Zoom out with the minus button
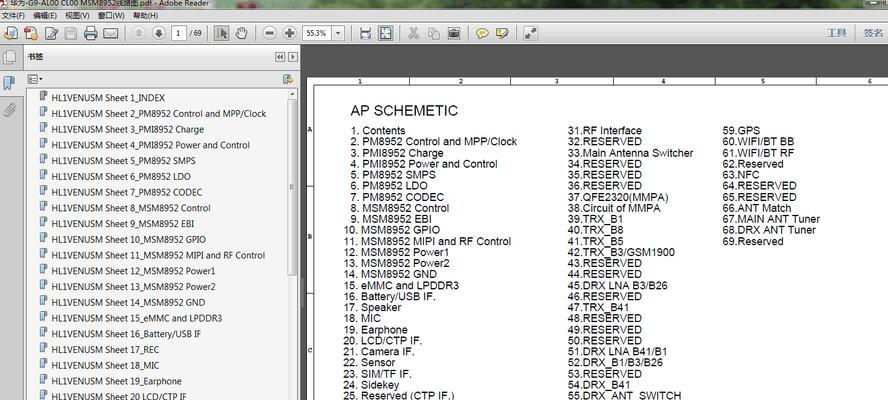Image resolution: width=888 pixels, height=400 pixels. pos(270,33)
